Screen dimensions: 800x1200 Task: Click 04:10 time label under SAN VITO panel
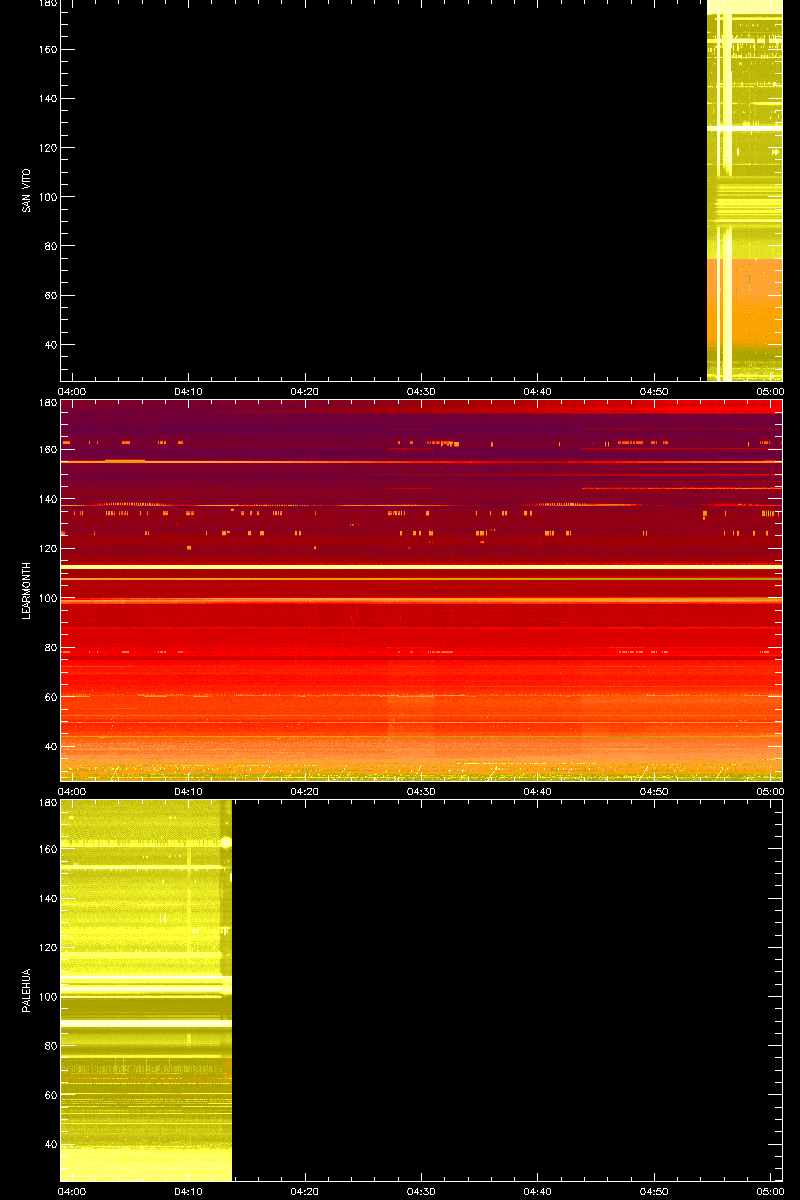(x=189, y=391)
